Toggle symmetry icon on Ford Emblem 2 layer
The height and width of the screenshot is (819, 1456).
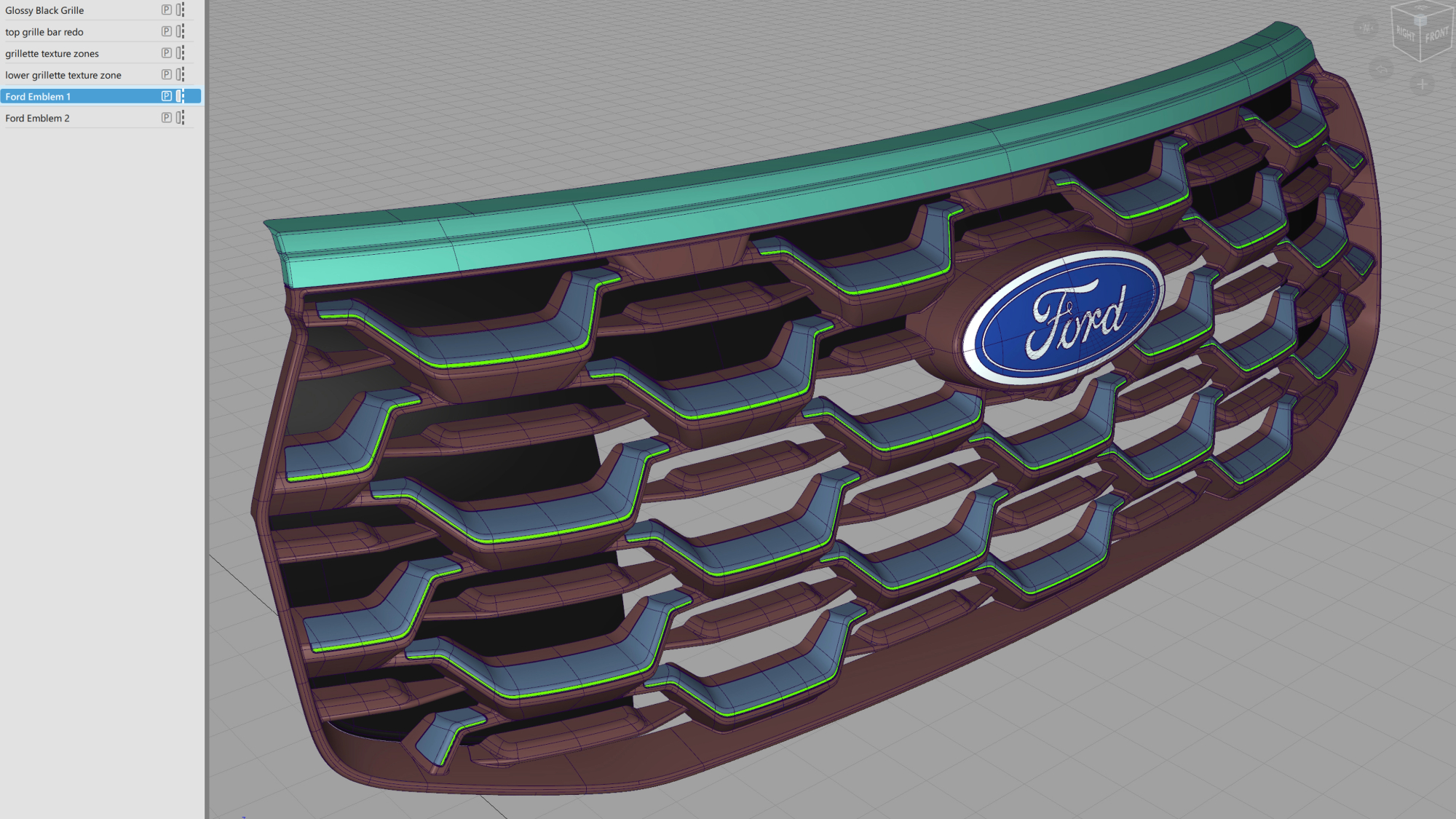[x=181, y=117]
